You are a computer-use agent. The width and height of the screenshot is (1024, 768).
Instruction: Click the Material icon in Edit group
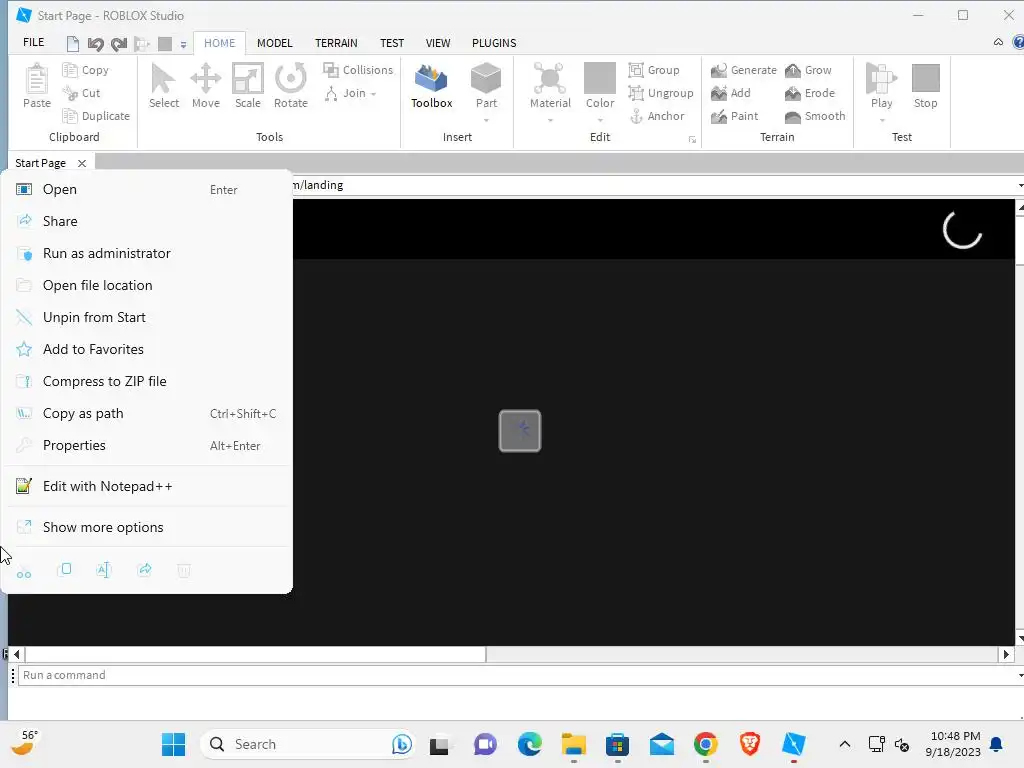550,78
